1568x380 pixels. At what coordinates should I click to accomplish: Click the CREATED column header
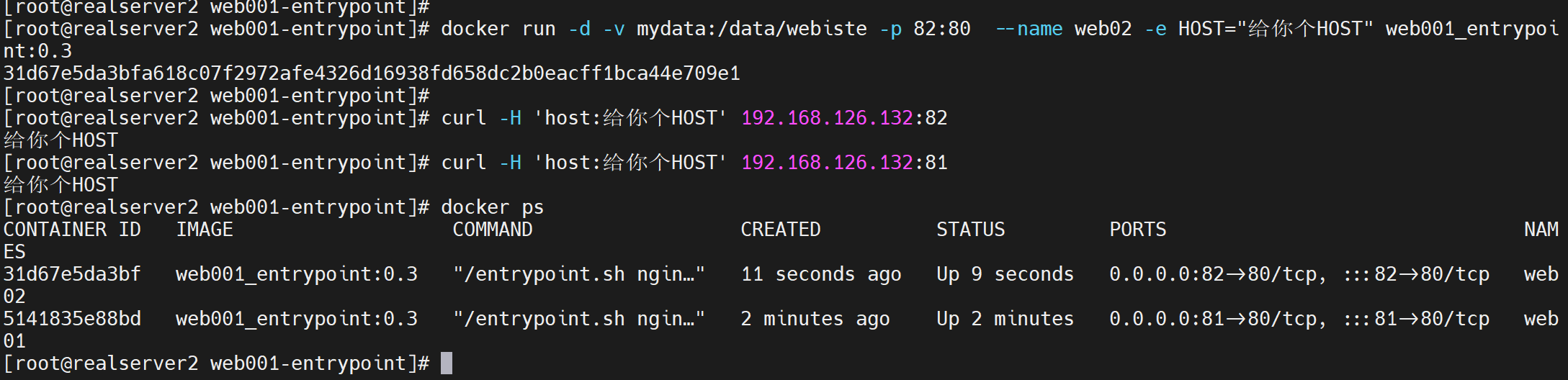pyautogui.click(x=781, y=230)
